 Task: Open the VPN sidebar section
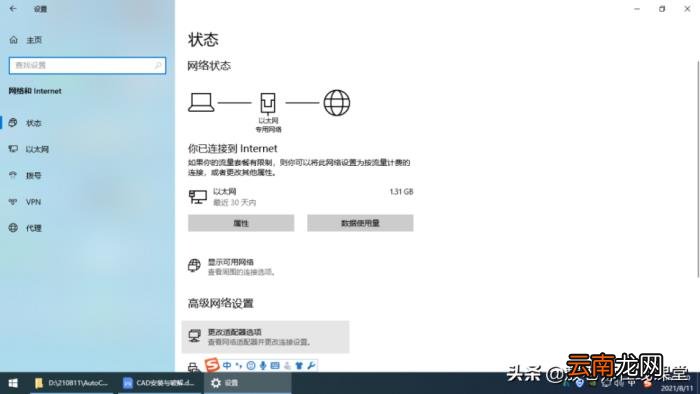[88, 202]
